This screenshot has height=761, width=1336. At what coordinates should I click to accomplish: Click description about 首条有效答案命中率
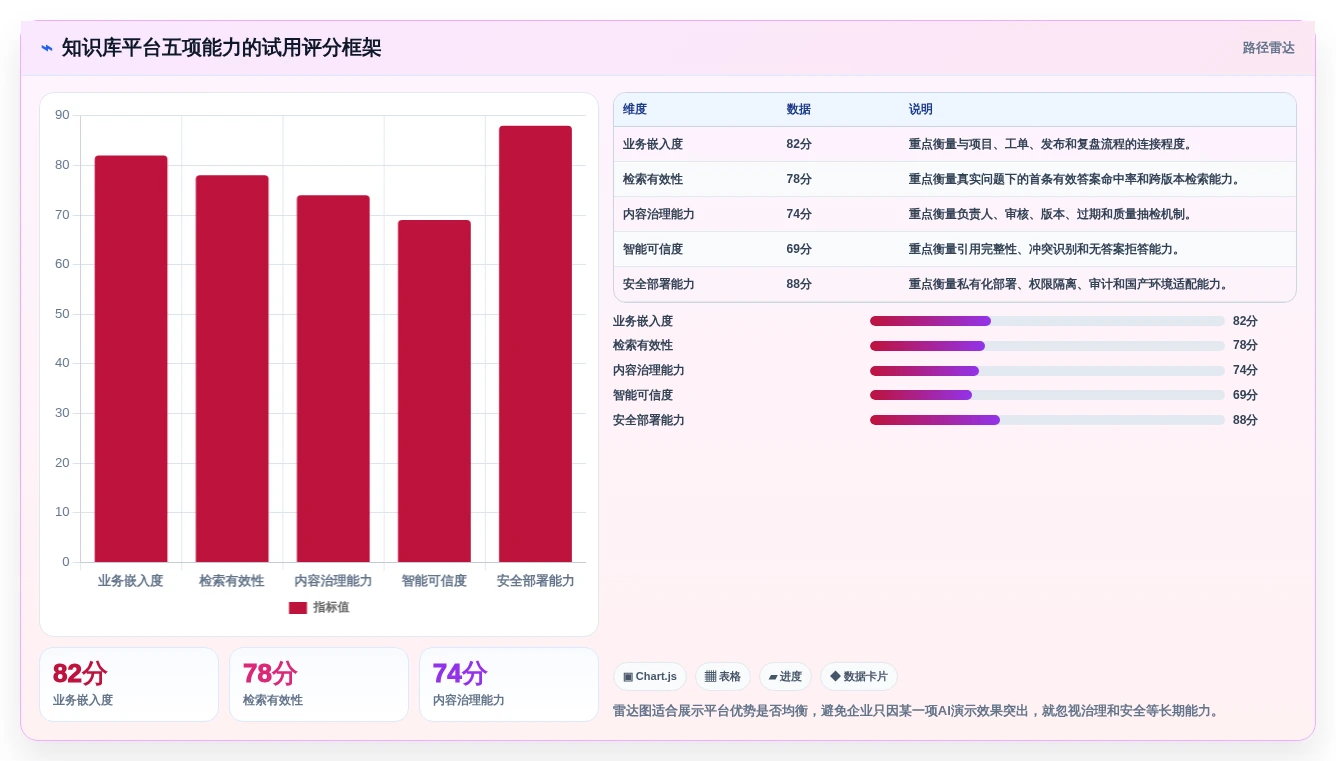[x=1074, y=179]
